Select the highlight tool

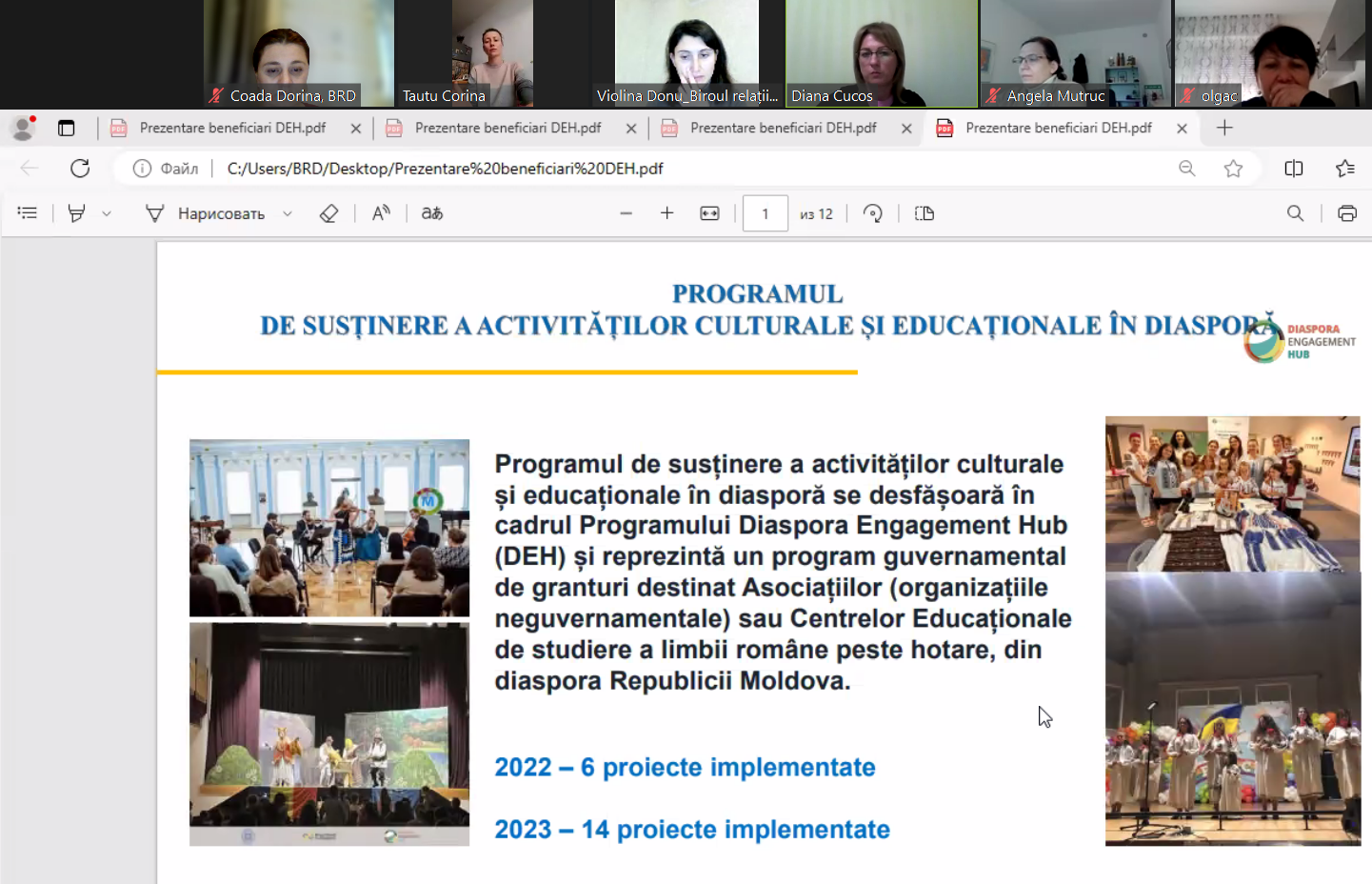pyautogui.click(x=76, y=213)
